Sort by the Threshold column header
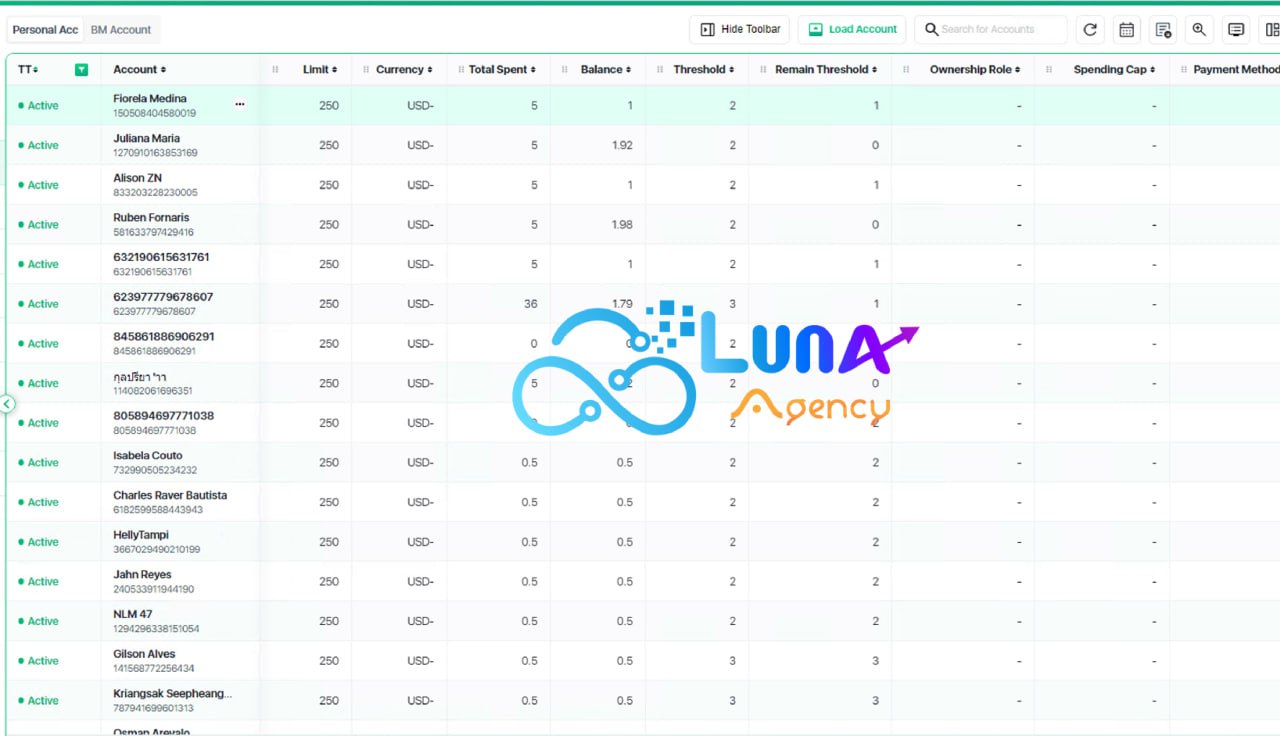 coord(704,70)
